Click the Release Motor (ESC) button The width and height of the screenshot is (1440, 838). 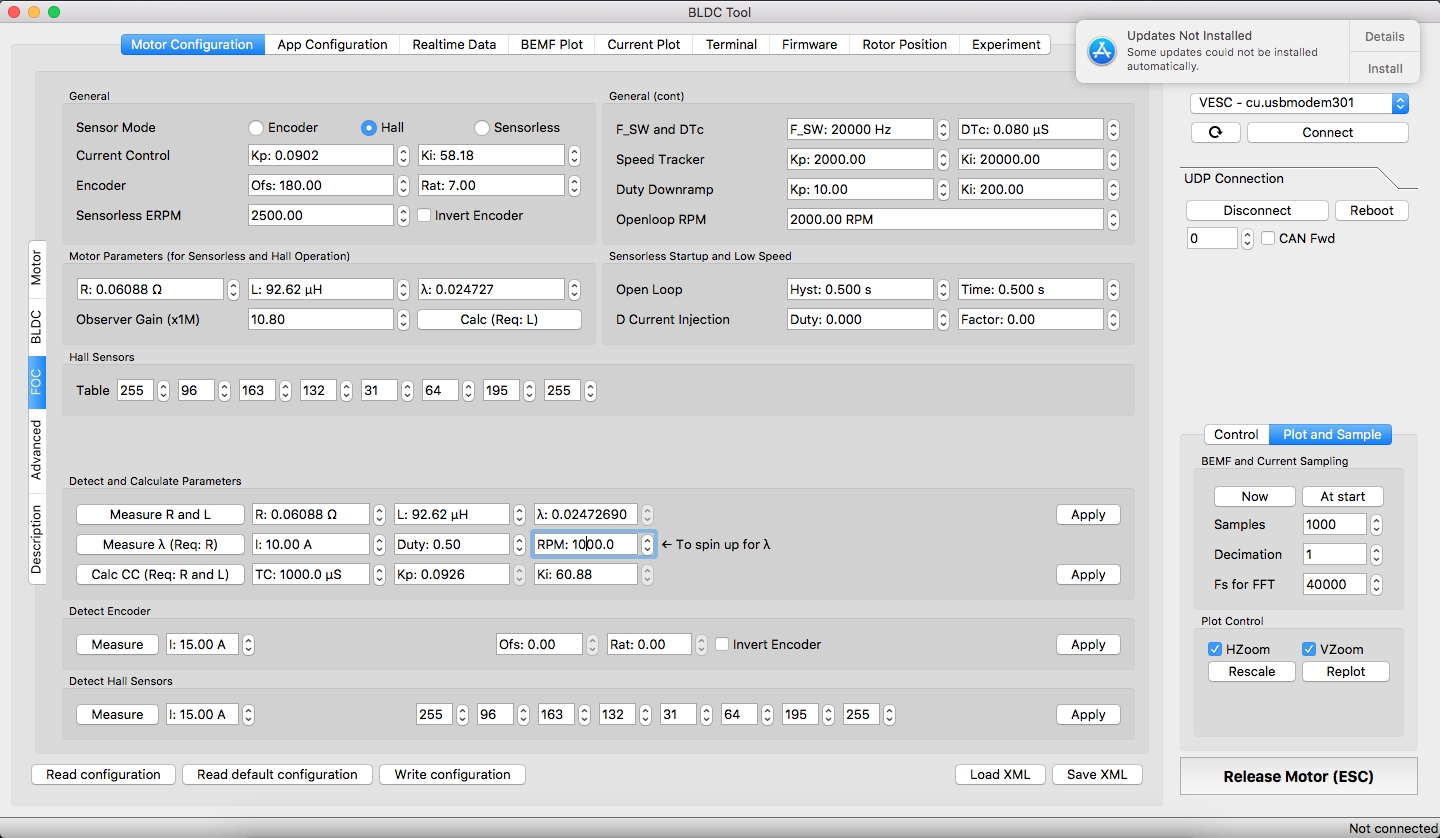tap(1298, 776)
